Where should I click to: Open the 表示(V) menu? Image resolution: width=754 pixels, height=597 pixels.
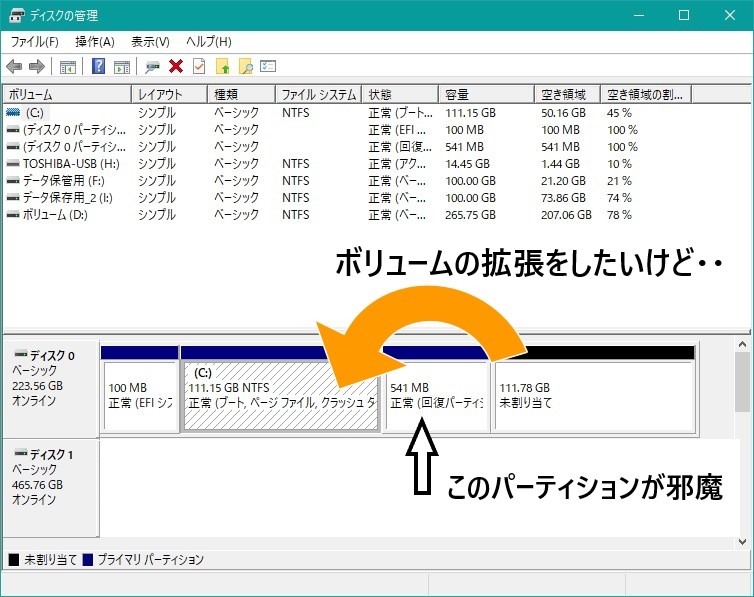tap(151, 42)
